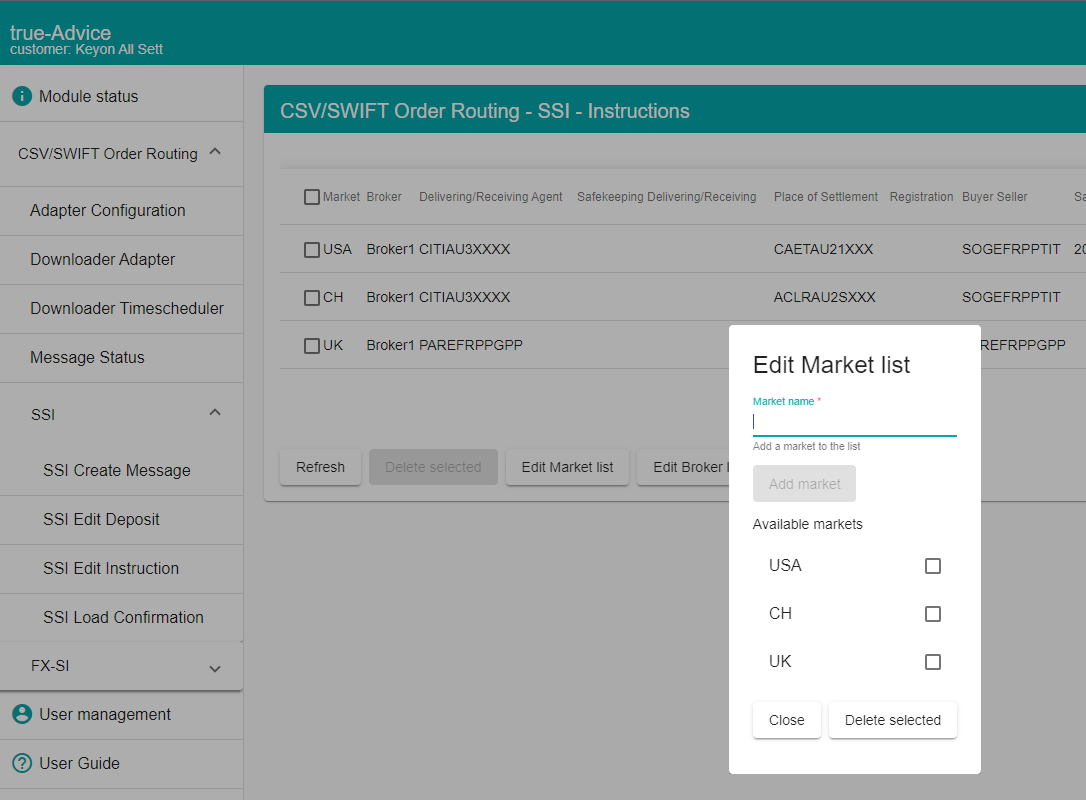
Task: Click the Buyer Seller column header
Action: pos(995,197)
